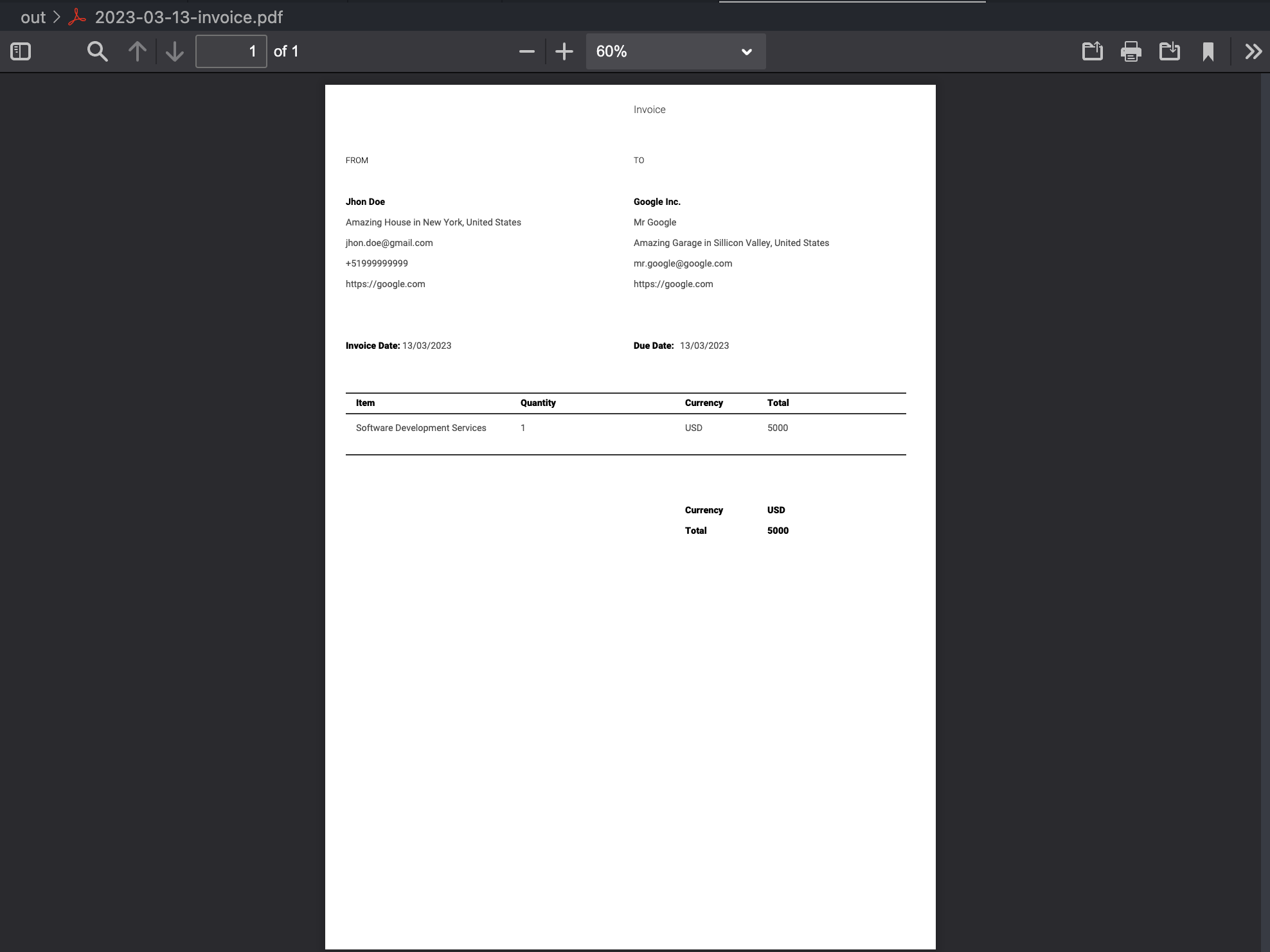
Task: Click the 'out' breadcrumb folder
Action: pyautogui.click(x=33, y=17)
